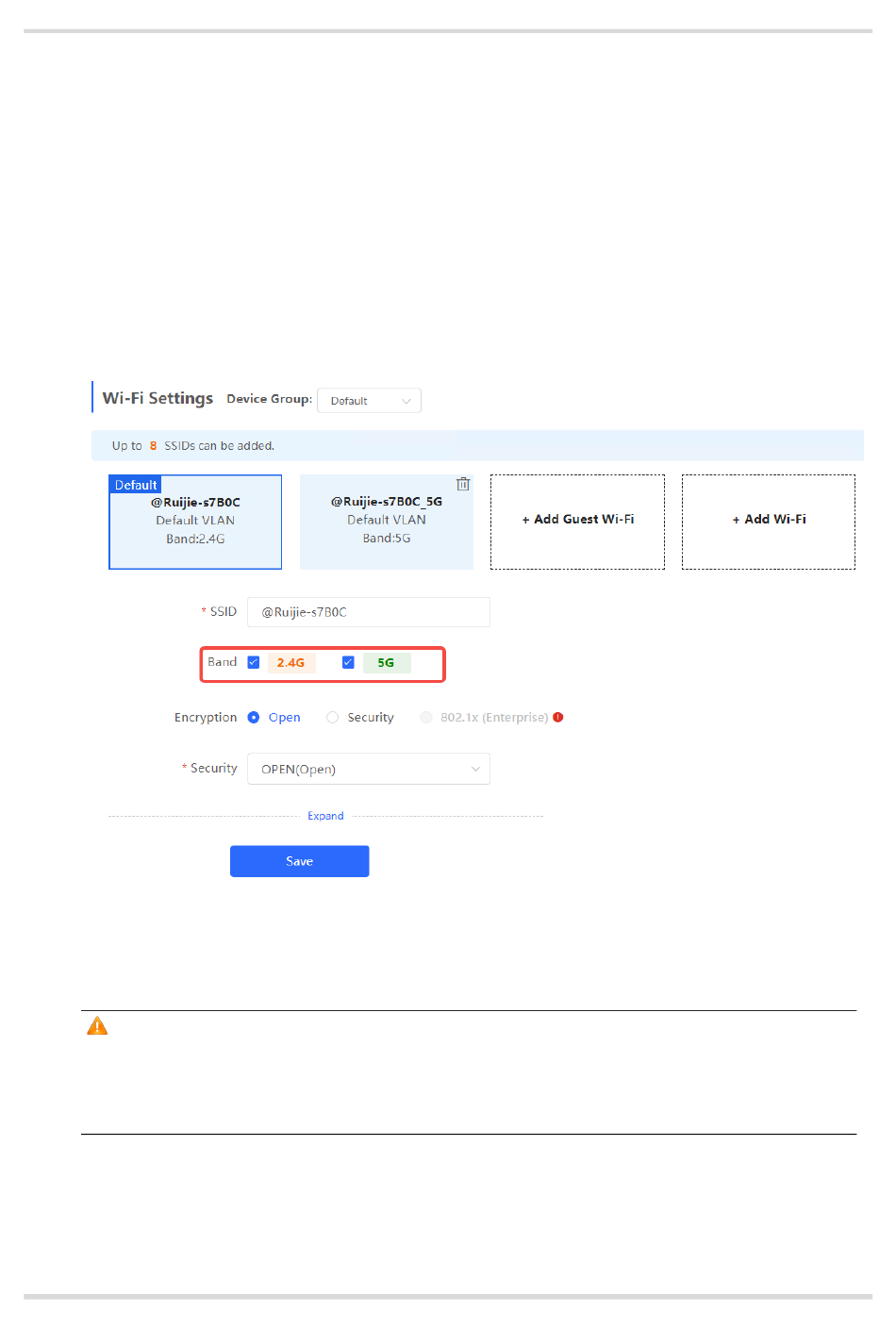Click into the SSID input field
The image size is (896, 1328).
coord(369,612)
